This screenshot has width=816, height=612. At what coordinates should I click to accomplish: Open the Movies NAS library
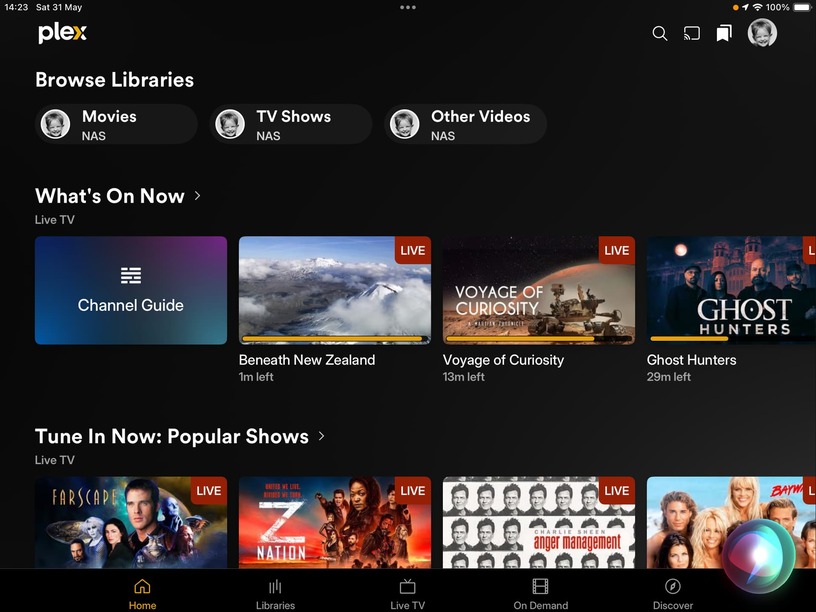coord(117,124)
